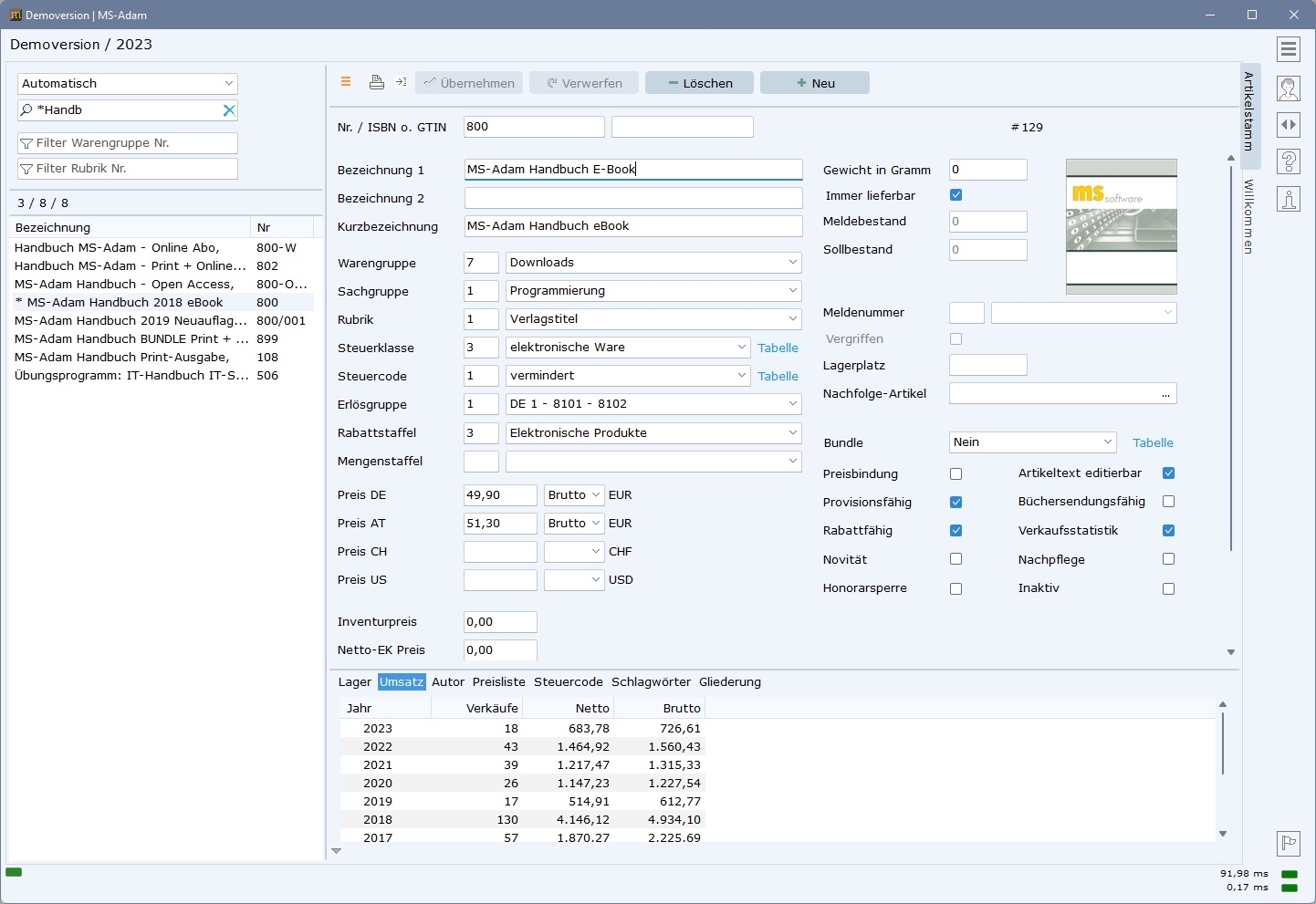Enable the Preisbindung checkbox

pyautogui.click(x=956, y=474)
